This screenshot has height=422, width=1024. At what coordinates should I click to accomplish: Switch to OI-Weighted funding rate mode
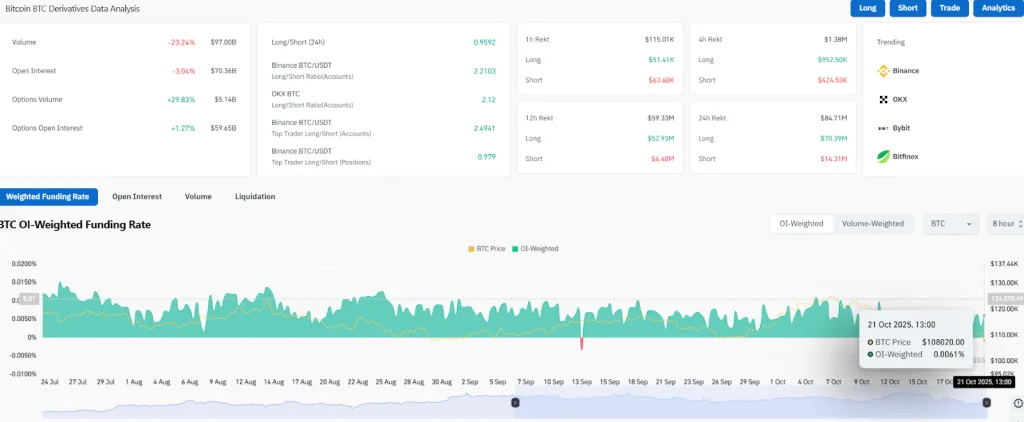[x=801, y=224]
